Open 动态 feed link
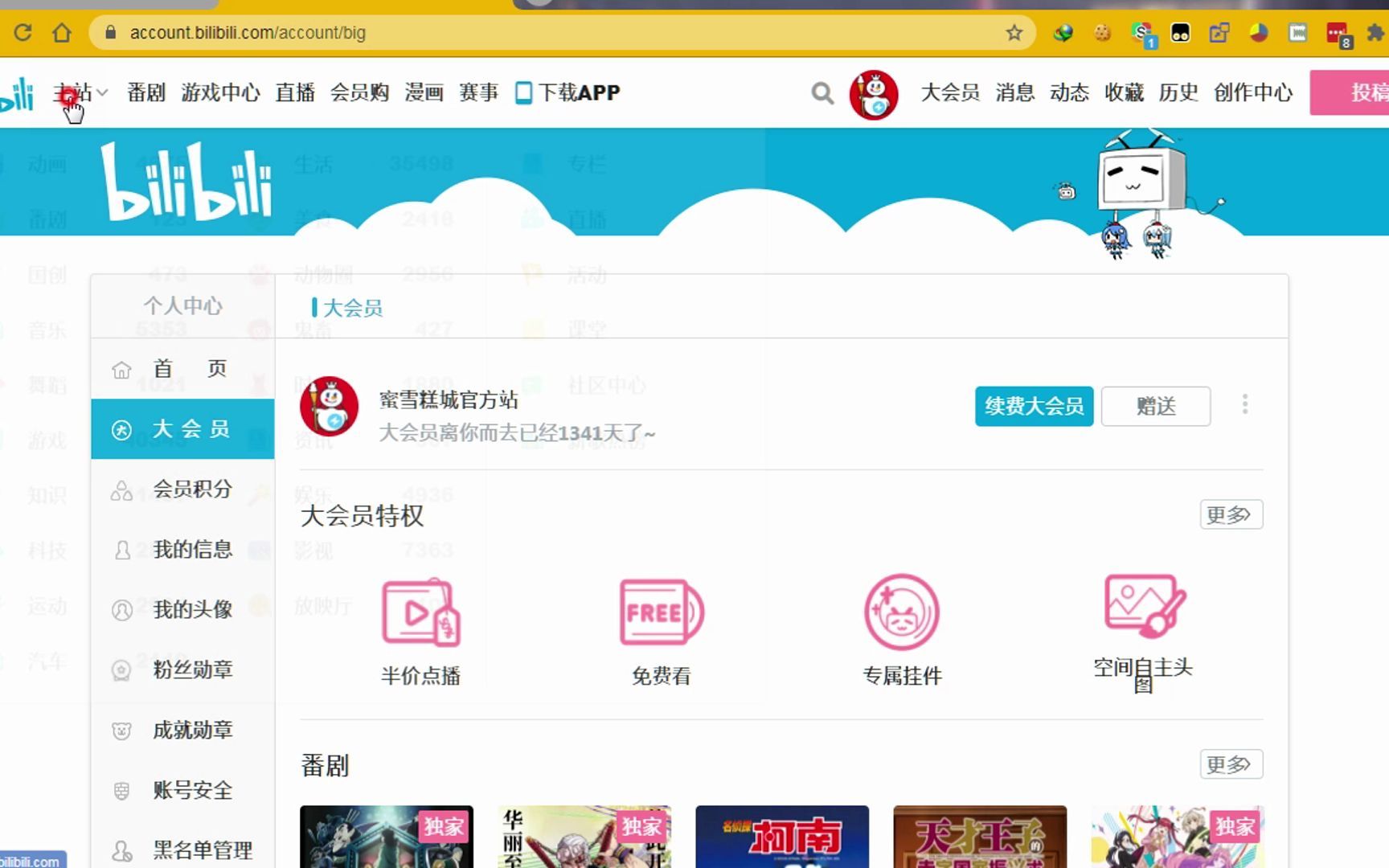 pyautogui.click(x=1069, y=92)
